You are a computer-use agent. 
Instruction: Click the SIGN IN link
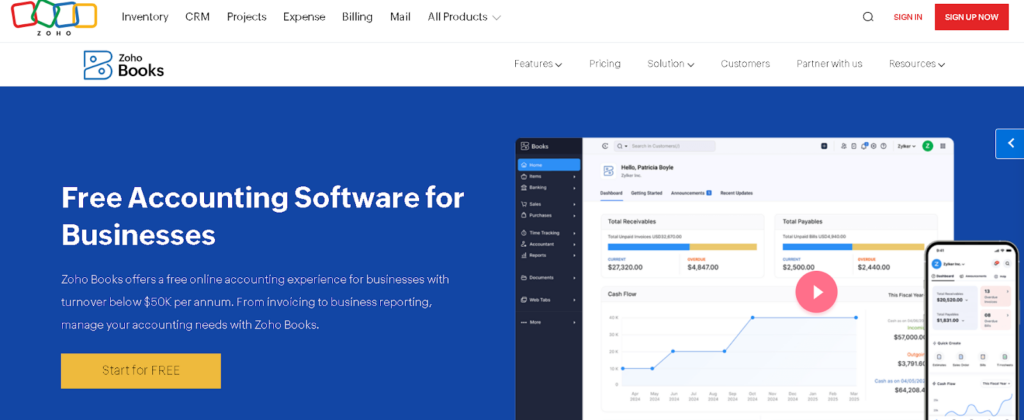(x=908, y=17)
